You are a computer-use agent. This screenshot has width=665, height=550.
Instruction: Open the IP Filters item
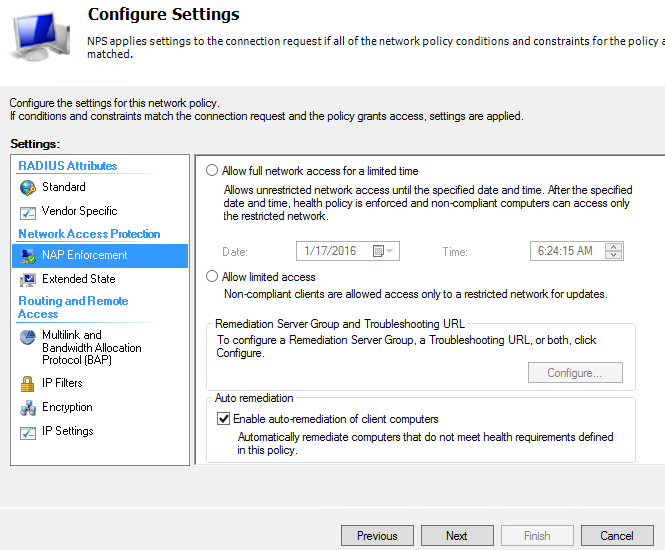click(x=100, y=383)
